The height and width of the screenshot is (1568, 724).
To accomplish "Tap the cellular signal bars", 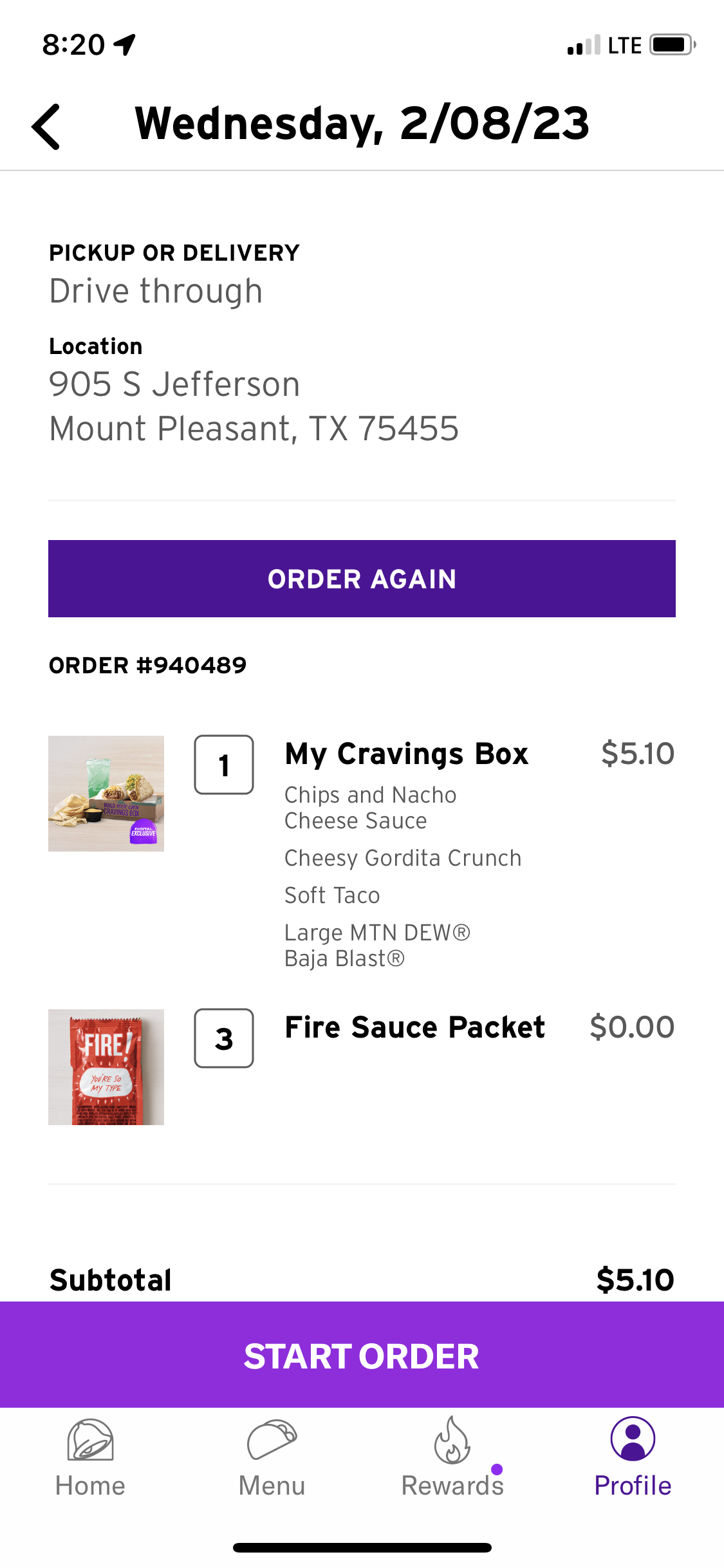I will click(583, 45).
